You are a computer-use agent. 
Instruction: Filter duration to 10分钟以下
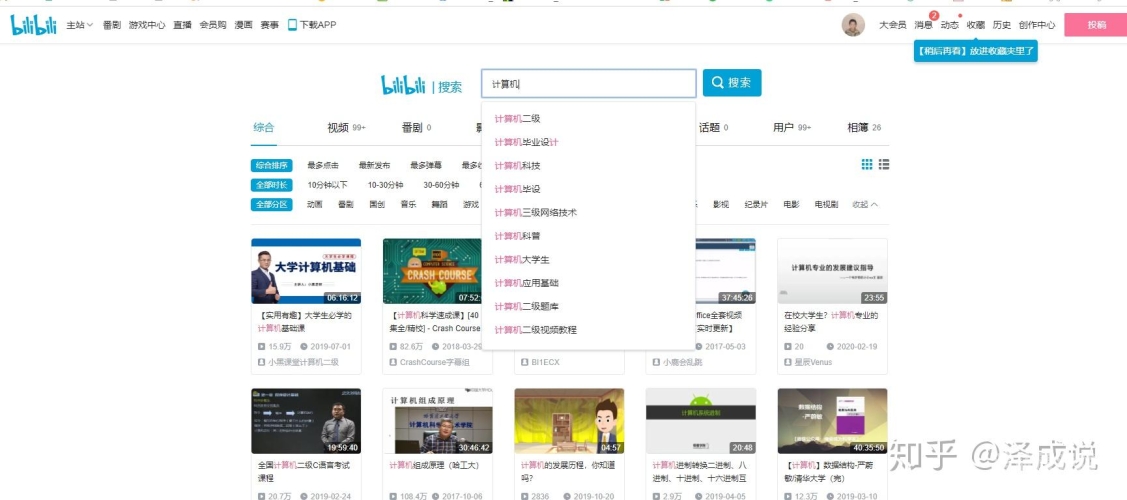[x=328, y=185]
